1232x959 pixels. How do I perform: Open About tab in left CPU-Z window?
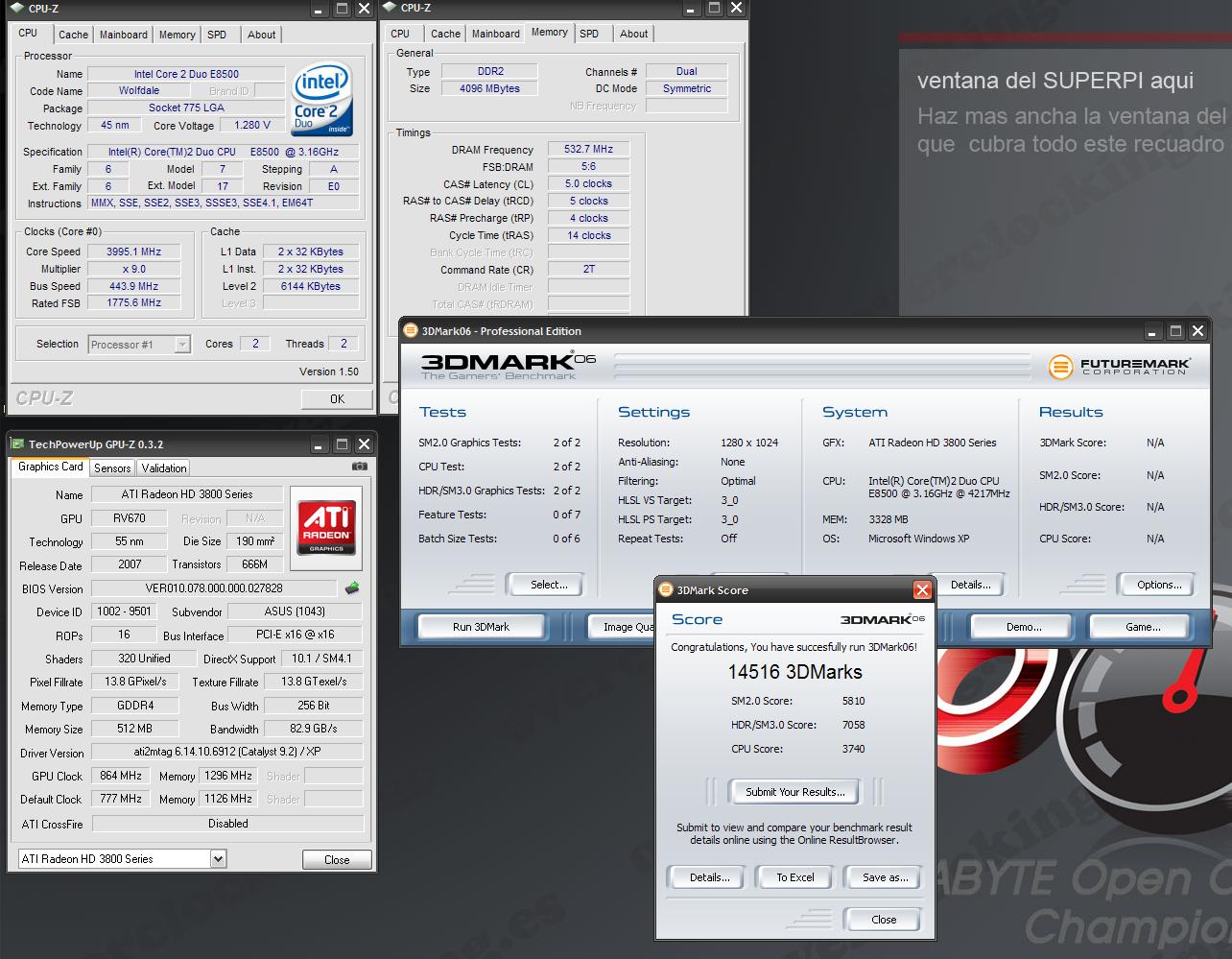point(261,35)
